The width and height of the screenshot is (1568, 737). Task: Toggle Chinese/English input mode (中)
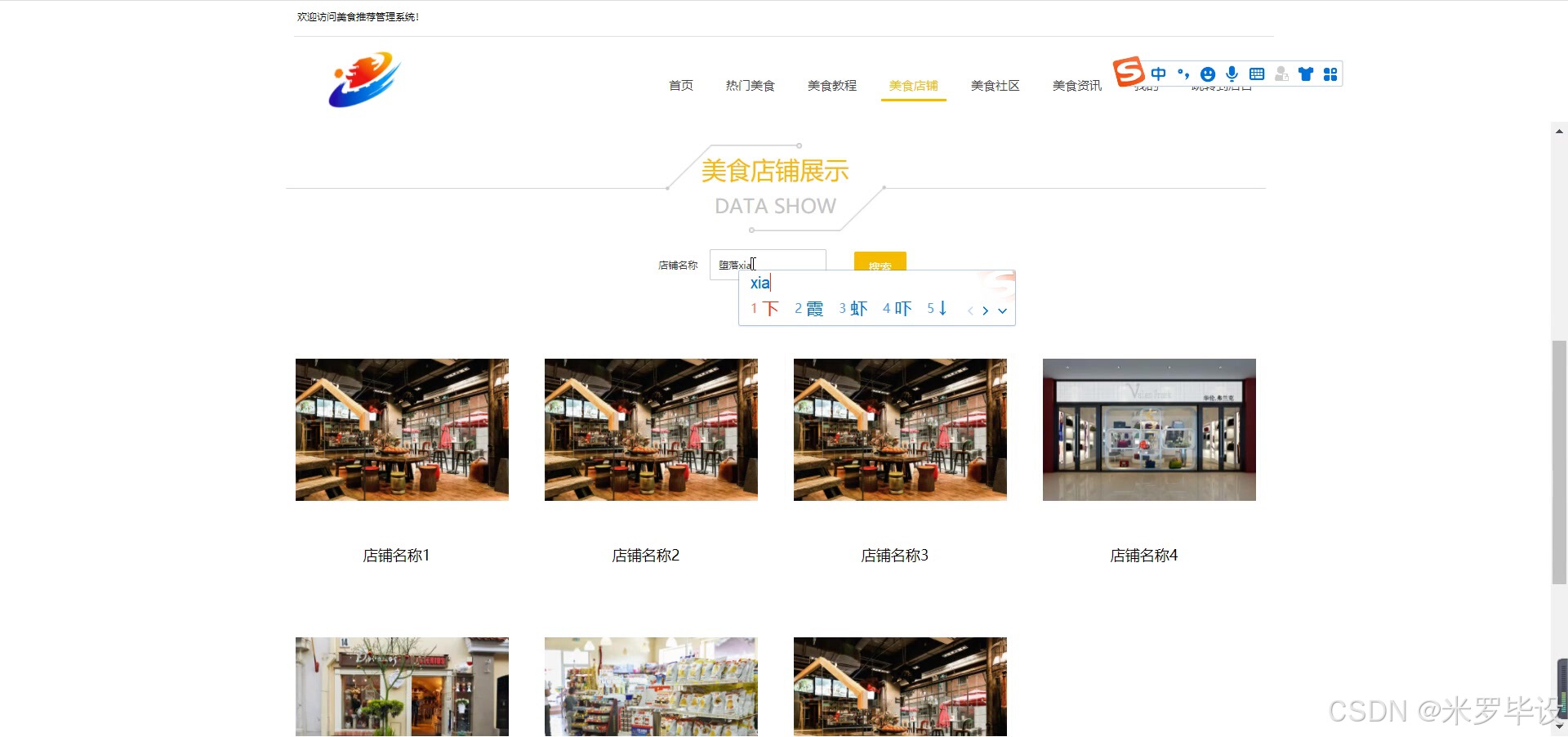pos(1158,74)
